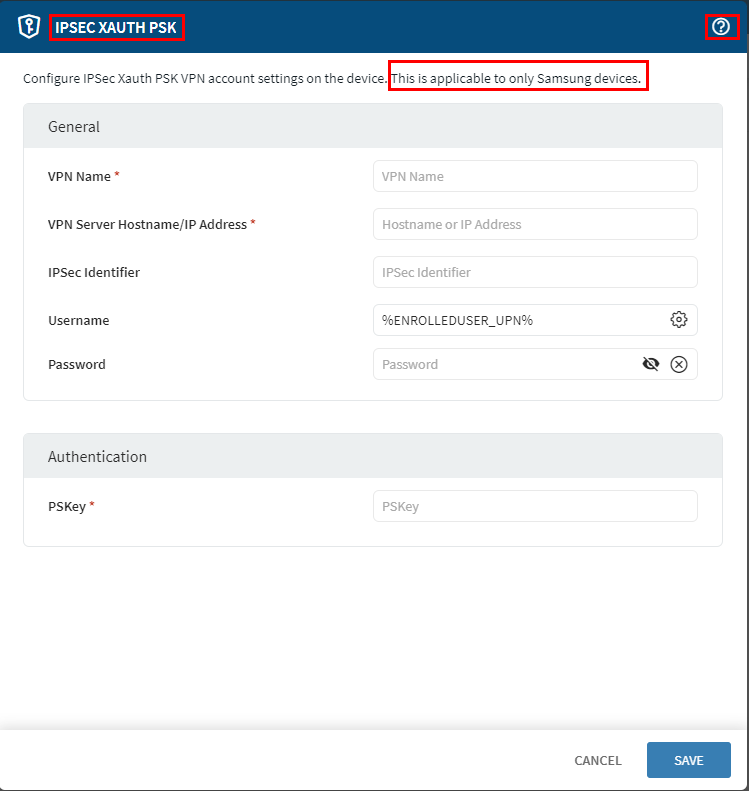Clear the Password field with X icon

[679, 364]
